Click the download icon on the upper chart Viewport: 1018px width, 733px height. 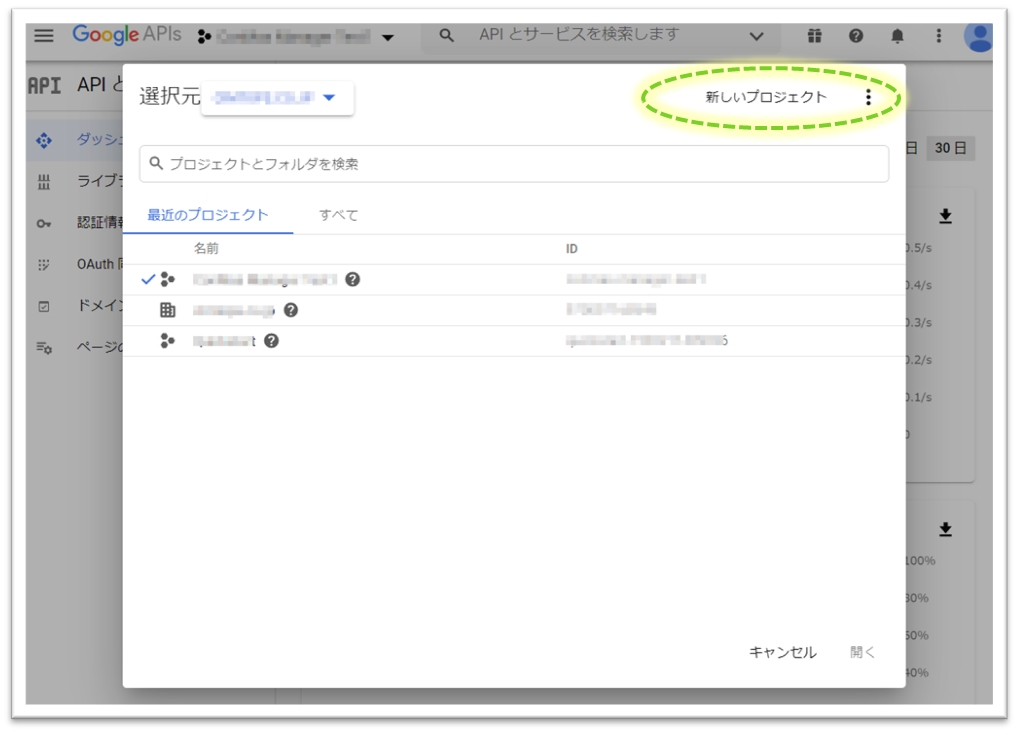pyautogui.click(x=945, y=217)
